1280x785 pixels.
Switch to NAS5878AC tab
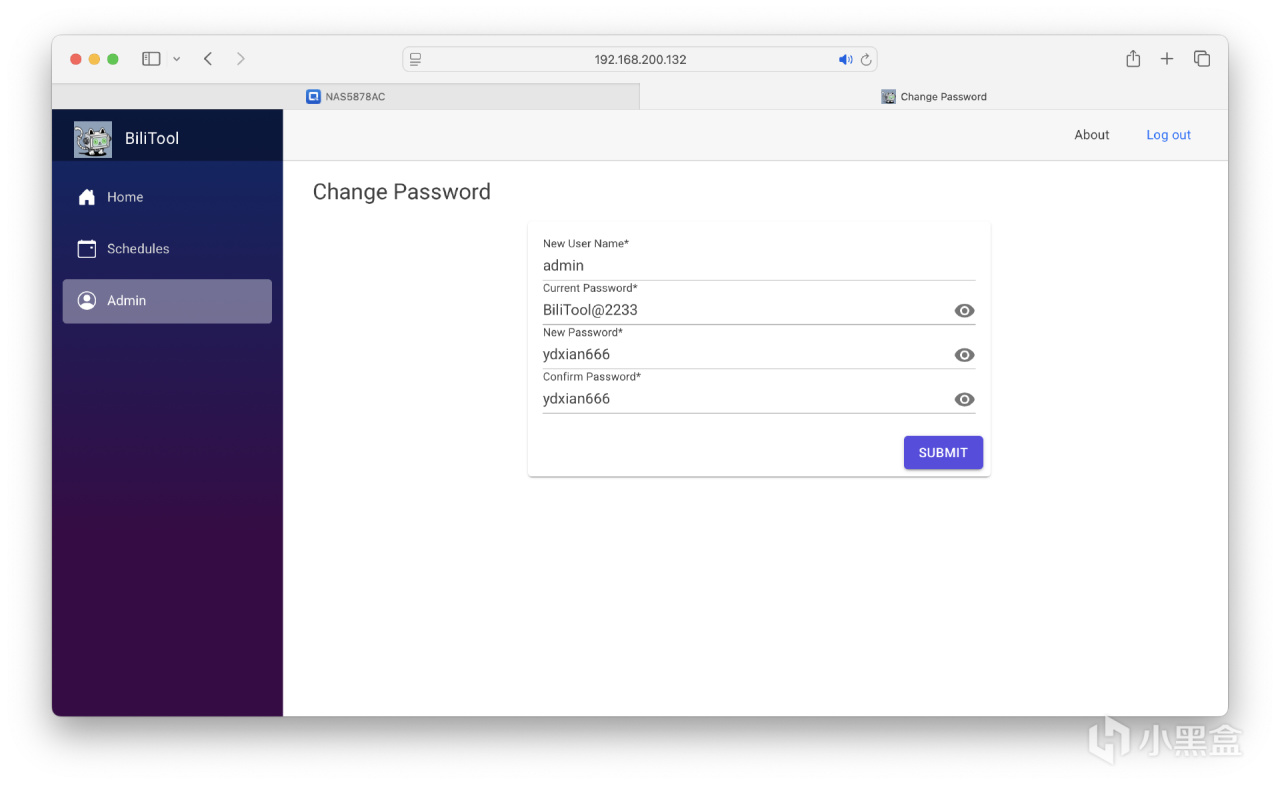[345, 97]
